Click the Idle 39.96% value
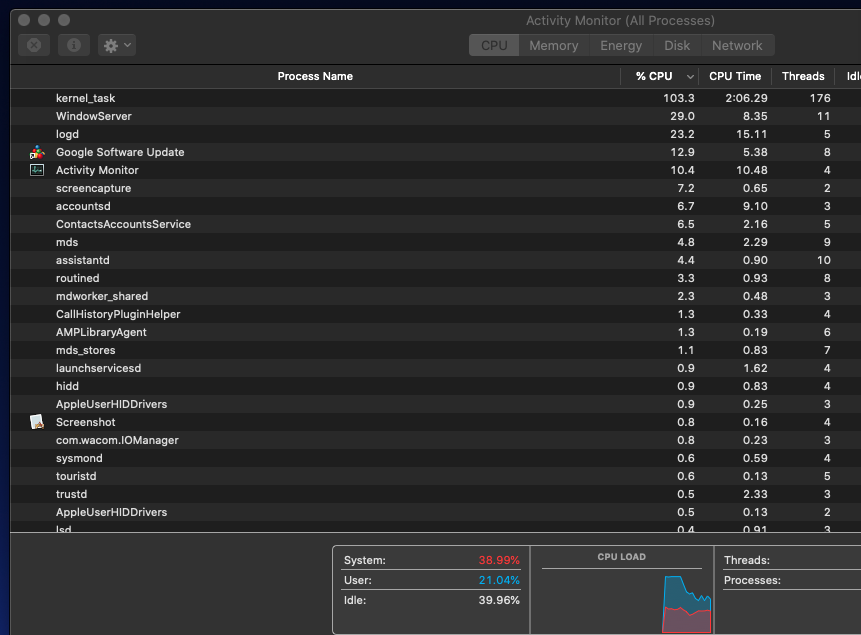 pyautogui.click(x=499, y=600)
